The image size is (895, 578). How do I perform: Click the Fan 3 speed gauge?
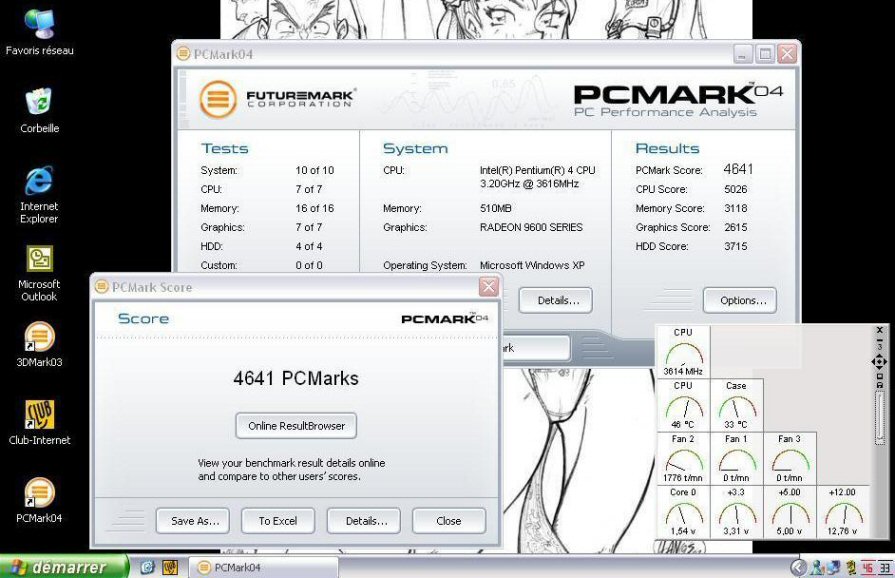(790, 458)
